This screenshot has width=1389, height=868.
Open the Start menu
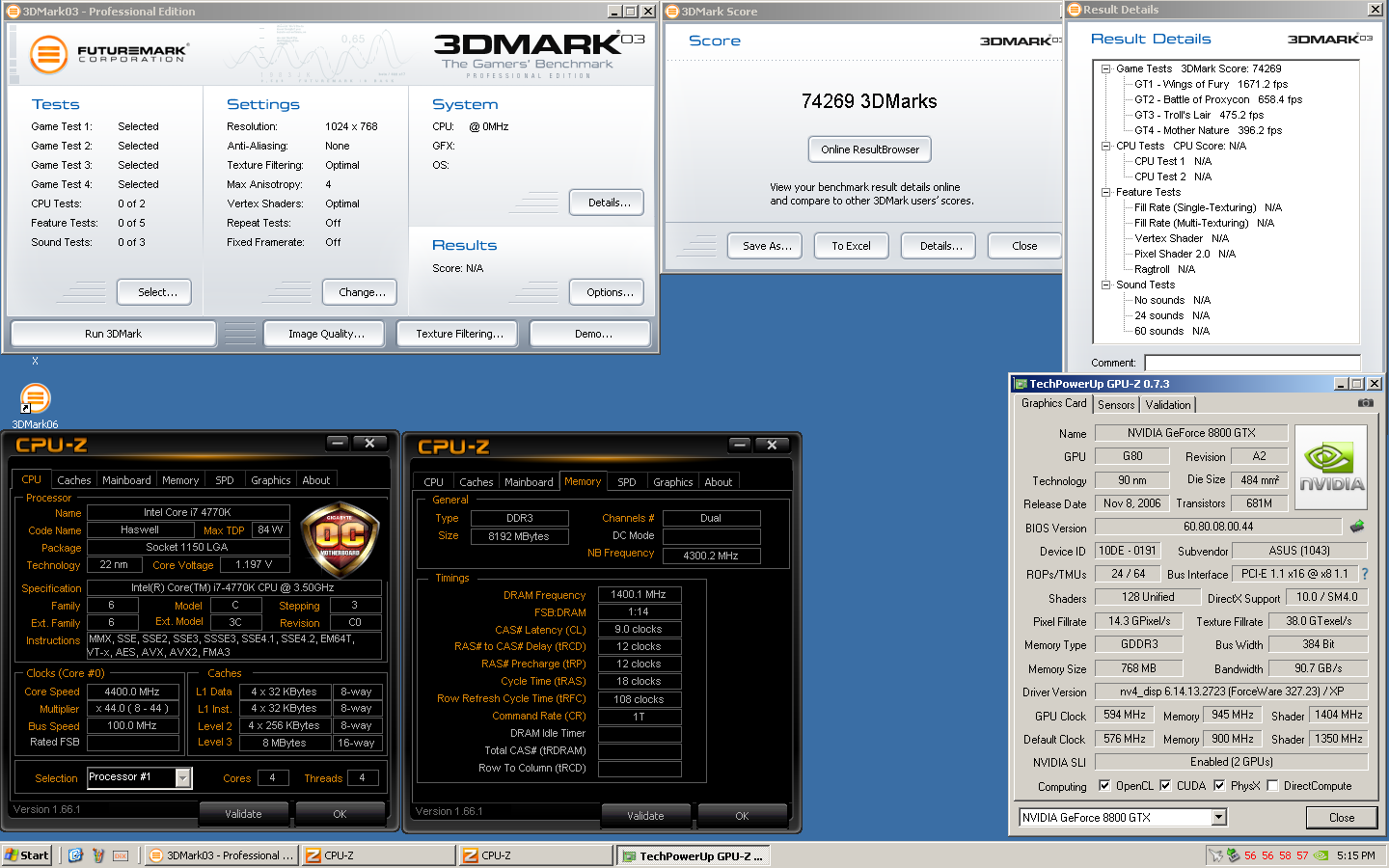tap(27, 855)
